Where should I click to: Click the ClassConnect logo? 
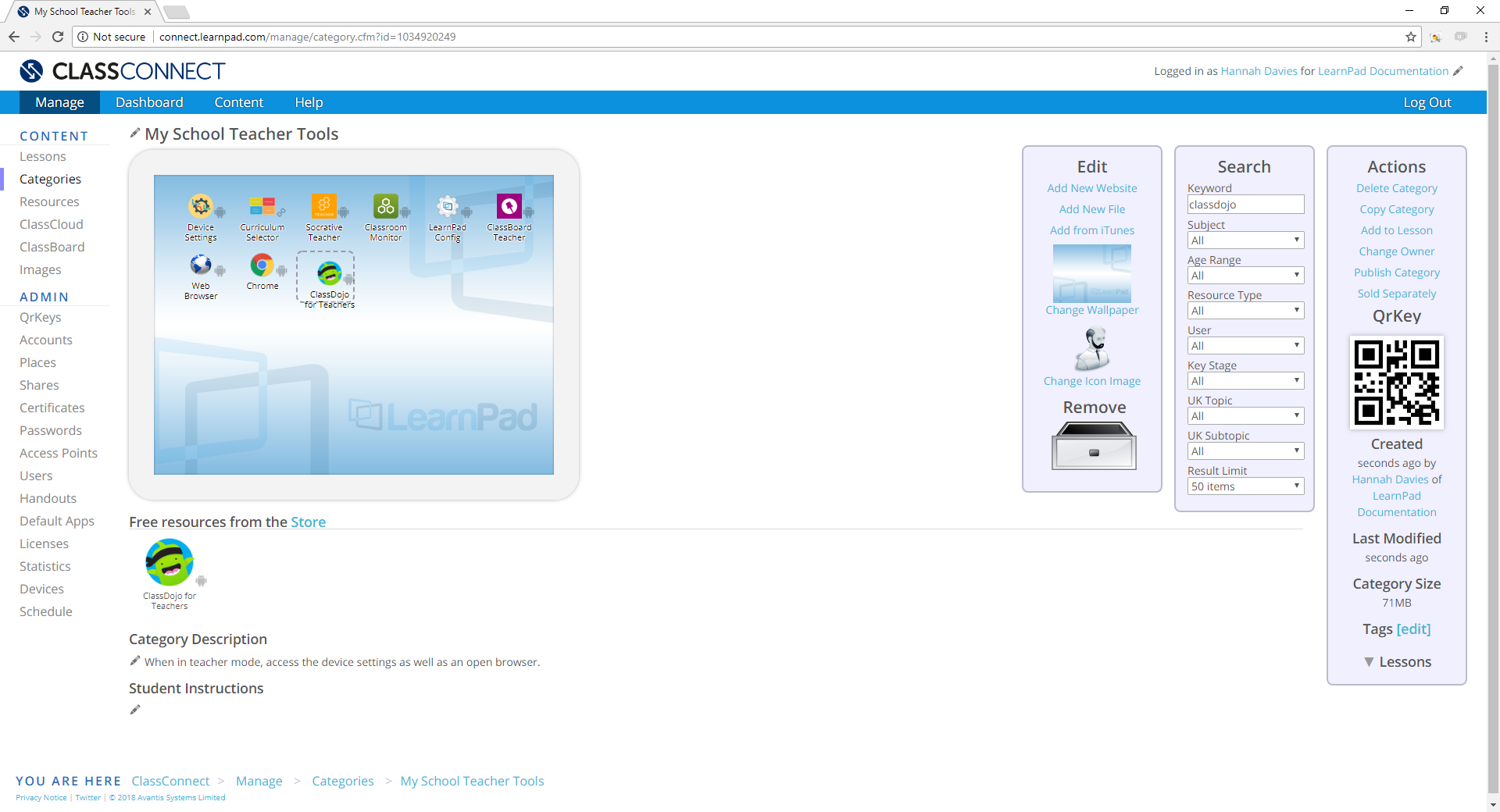(x=123, y=71)
